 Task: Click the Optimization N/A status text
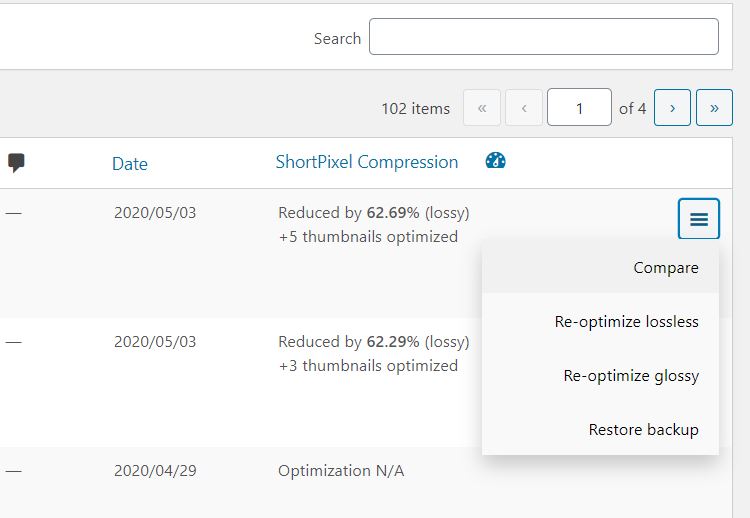click(x=340, y=471)
